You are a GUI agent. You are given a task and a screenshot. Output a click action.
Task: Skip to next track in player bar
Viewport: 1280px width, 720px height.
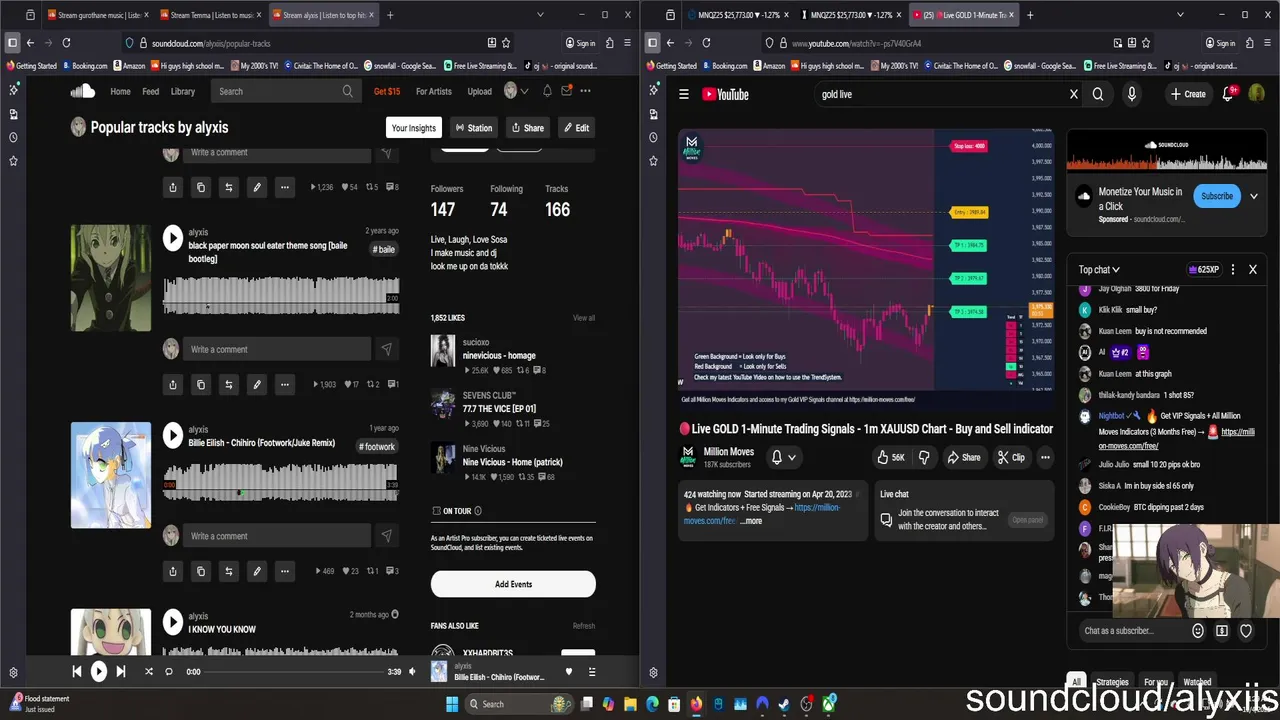point(121,672)
